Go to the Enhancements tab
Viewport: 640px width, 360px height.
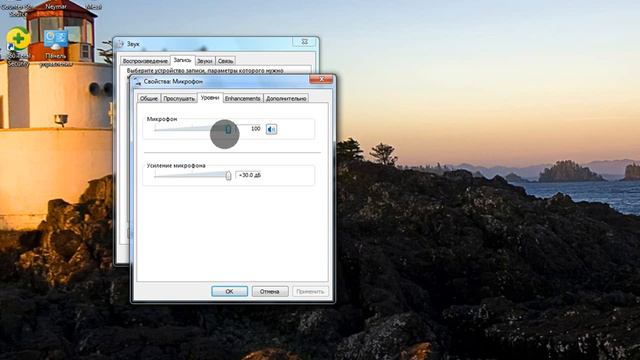pyautogui.click(x=242, y=98)
